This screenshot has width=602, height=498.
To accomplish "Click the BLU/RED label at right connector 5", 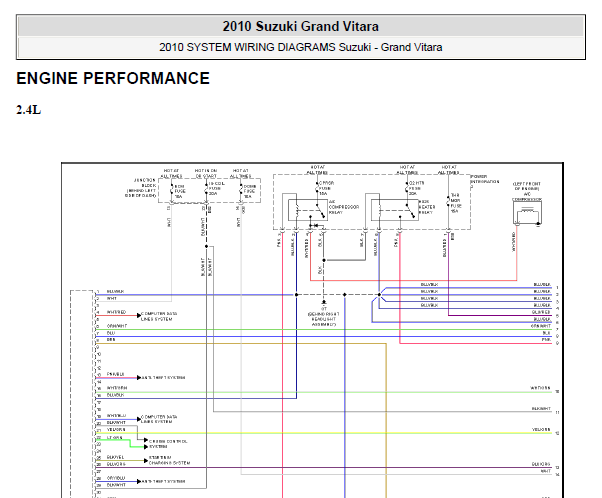I will 541,312.
